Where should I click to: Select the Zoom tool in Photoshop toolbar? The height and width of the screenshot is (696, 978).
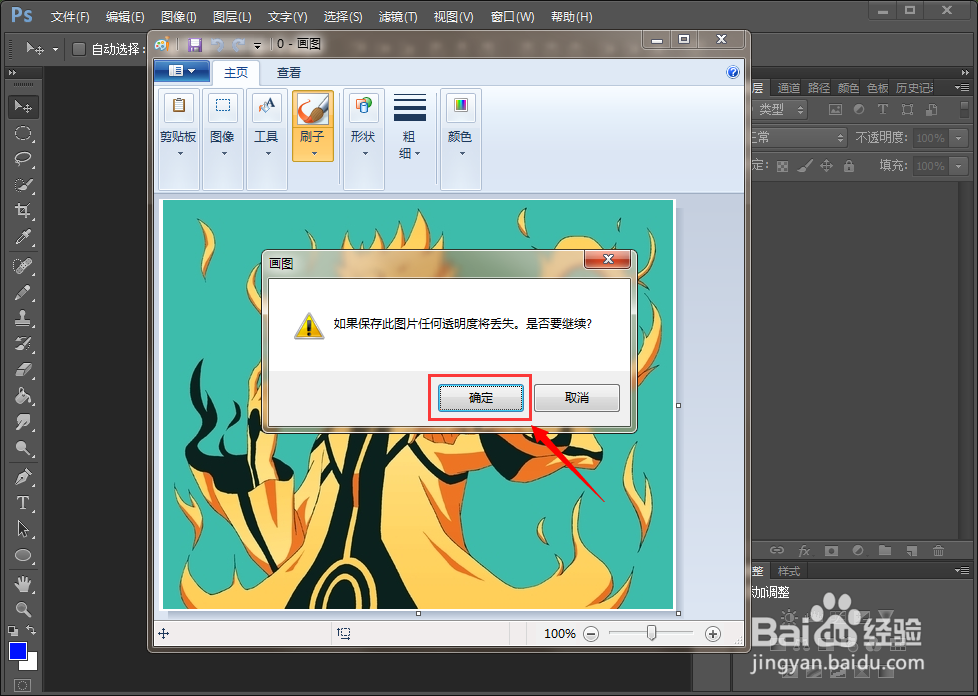[23, 609]
